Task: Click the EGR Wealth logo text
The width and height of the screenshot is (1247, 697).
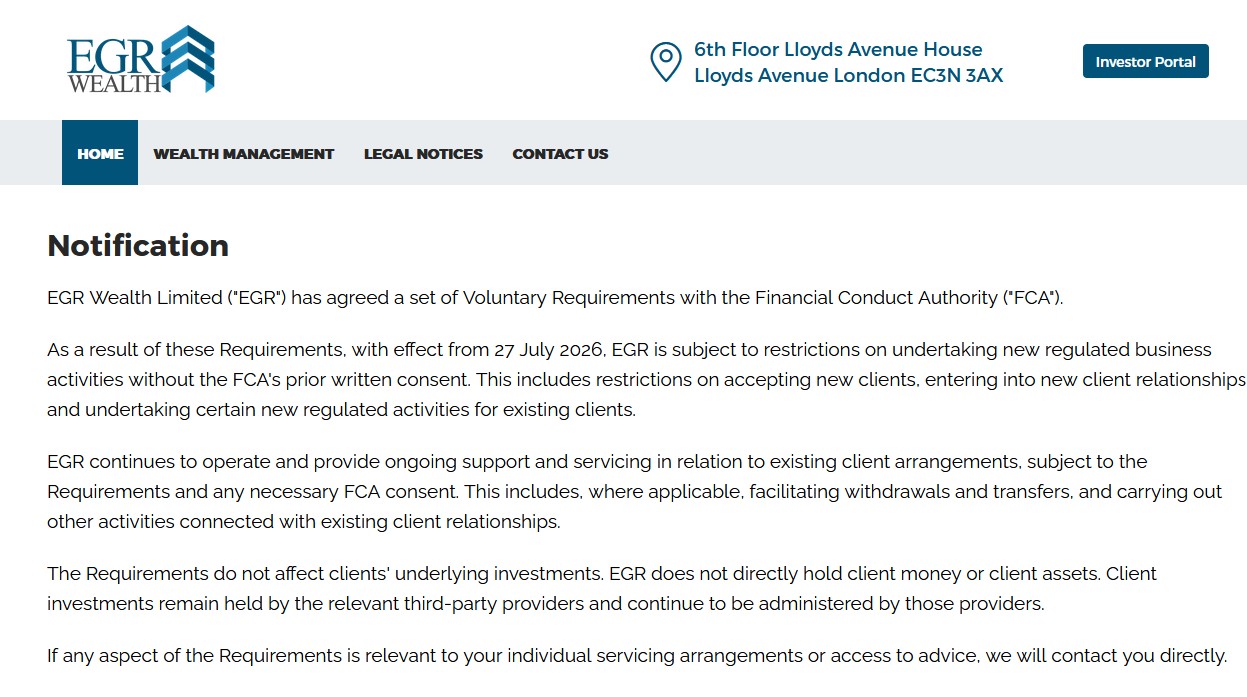Action: click(x=114, y=65)
